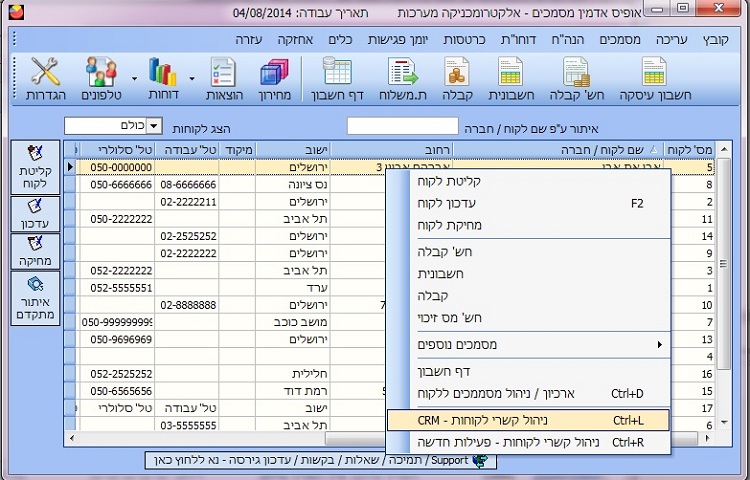This screenshot has width=750, height=480.
Task: Click the cell ערד
Action: click(x=293, y=288)
